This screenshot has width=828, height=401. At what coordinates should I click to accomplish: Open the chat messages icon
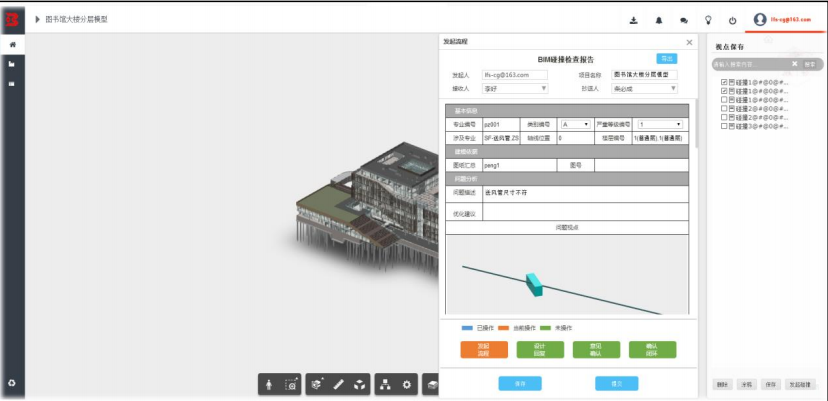684,21
